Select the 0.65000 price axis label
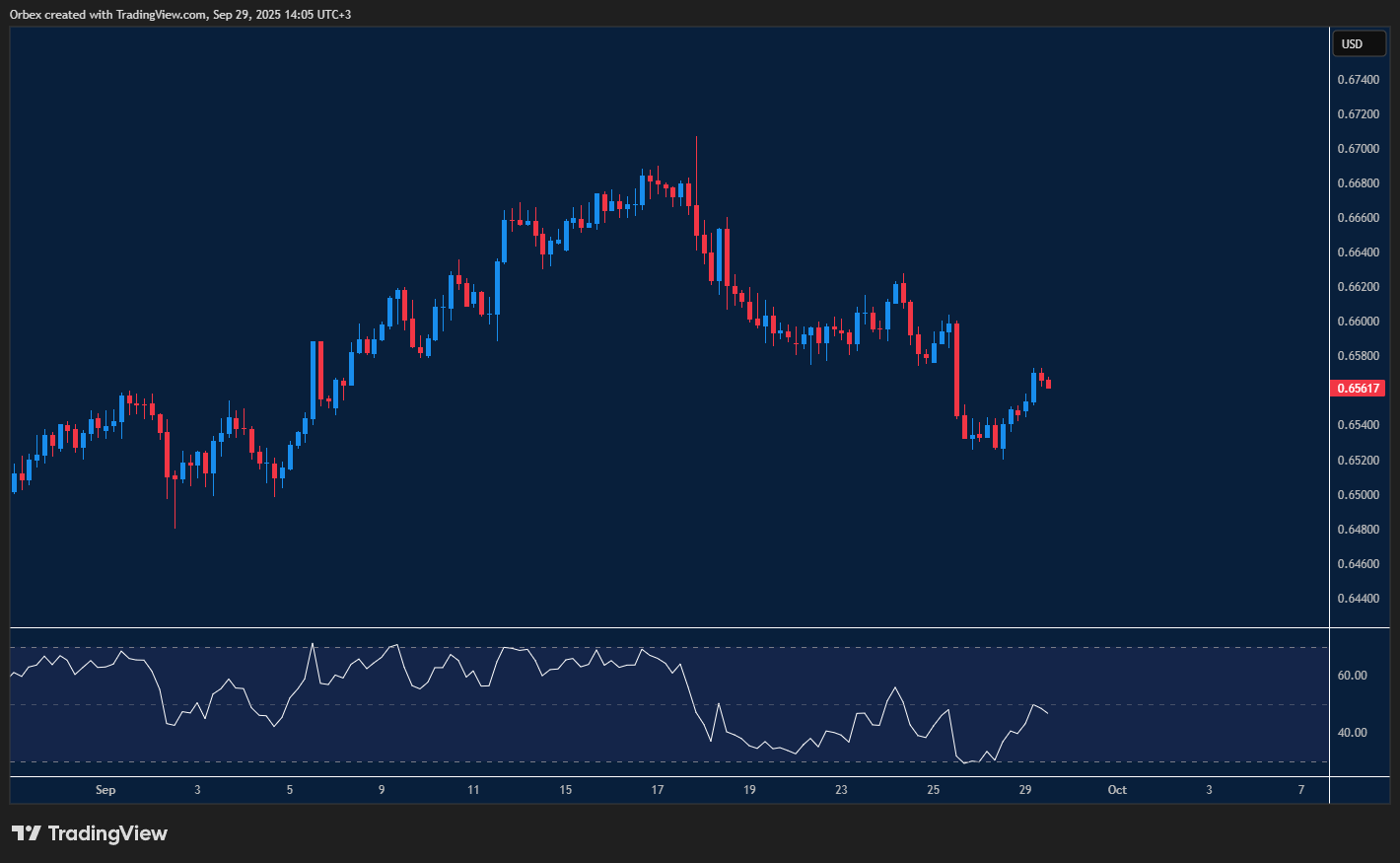The image size is (1400, 863). (x=1358, y=495)
